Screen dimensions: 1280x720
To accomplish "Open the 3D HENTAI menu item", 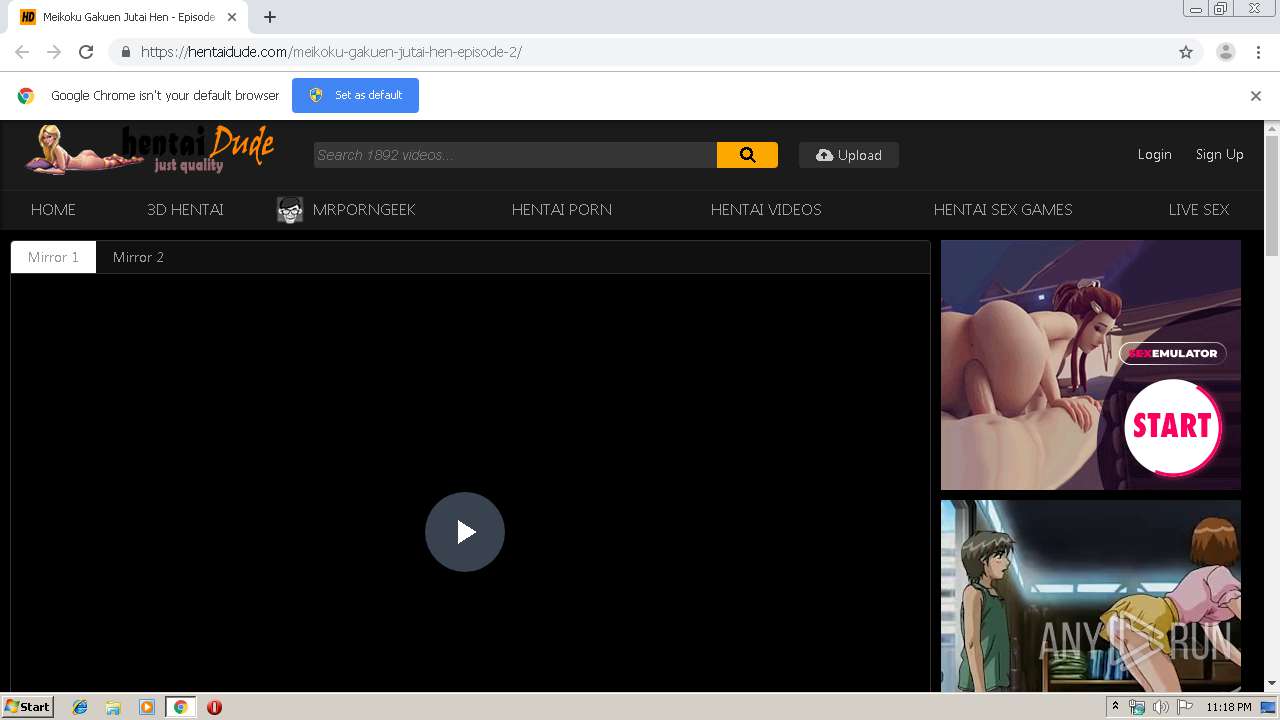I will click(x=185, y=210).
